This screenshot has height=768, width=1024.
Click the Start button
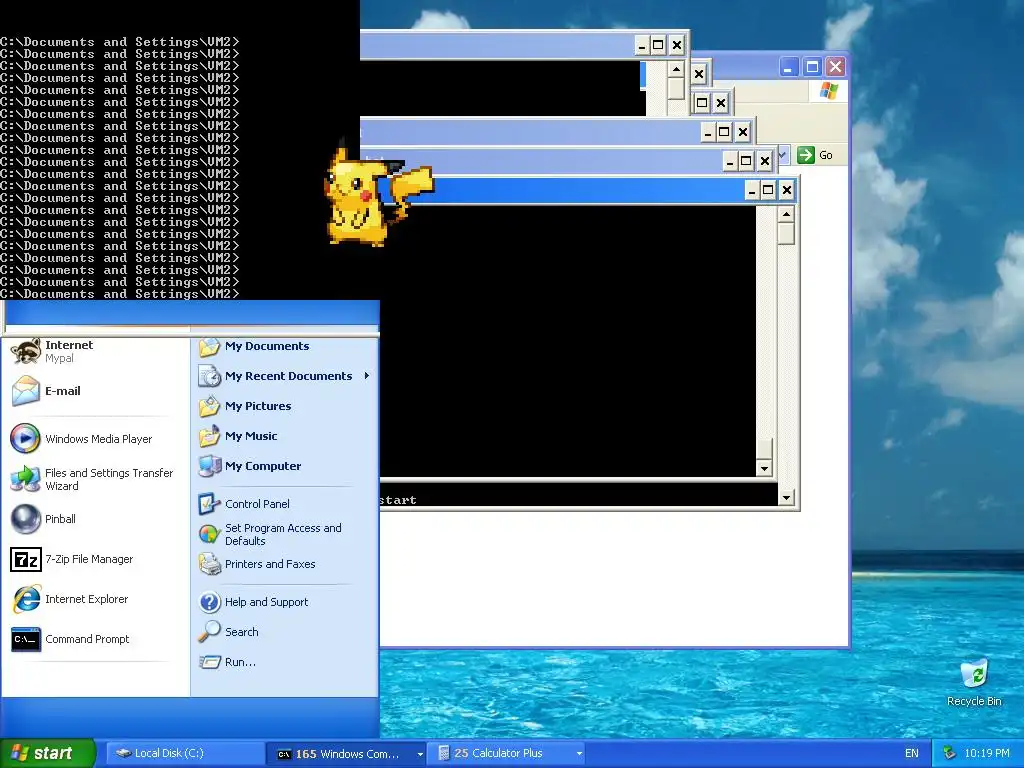(x=48, y=753)
